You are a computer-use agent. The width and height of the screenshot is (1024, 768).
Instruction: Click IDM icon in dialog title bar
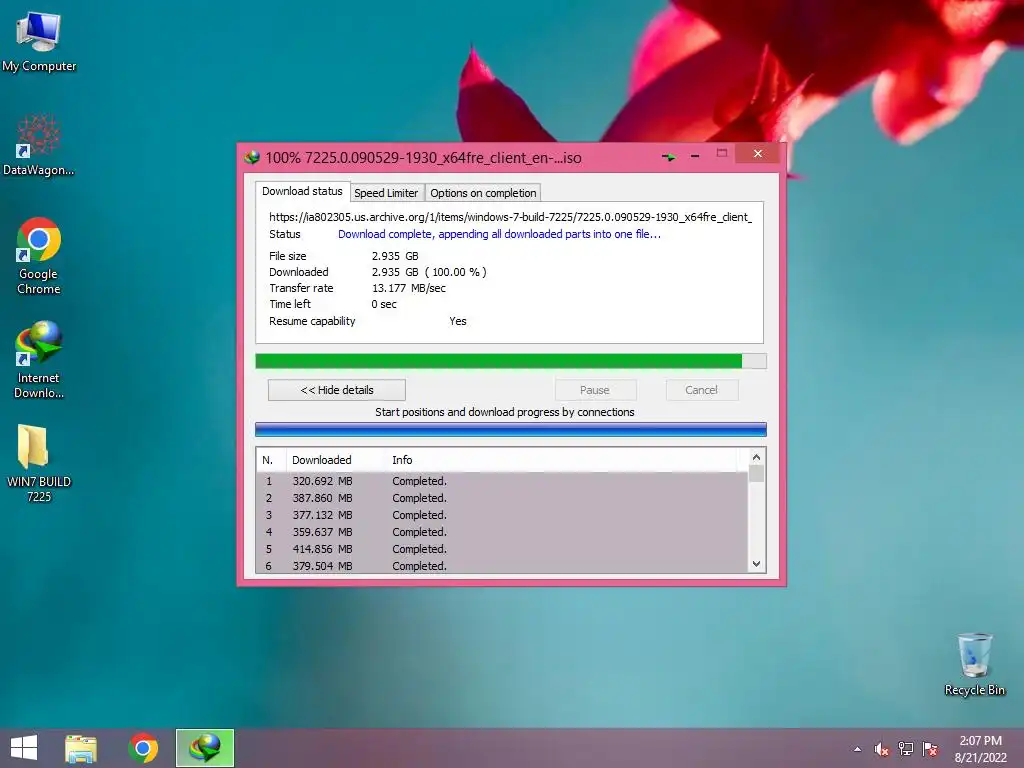(x=251, y=157)
